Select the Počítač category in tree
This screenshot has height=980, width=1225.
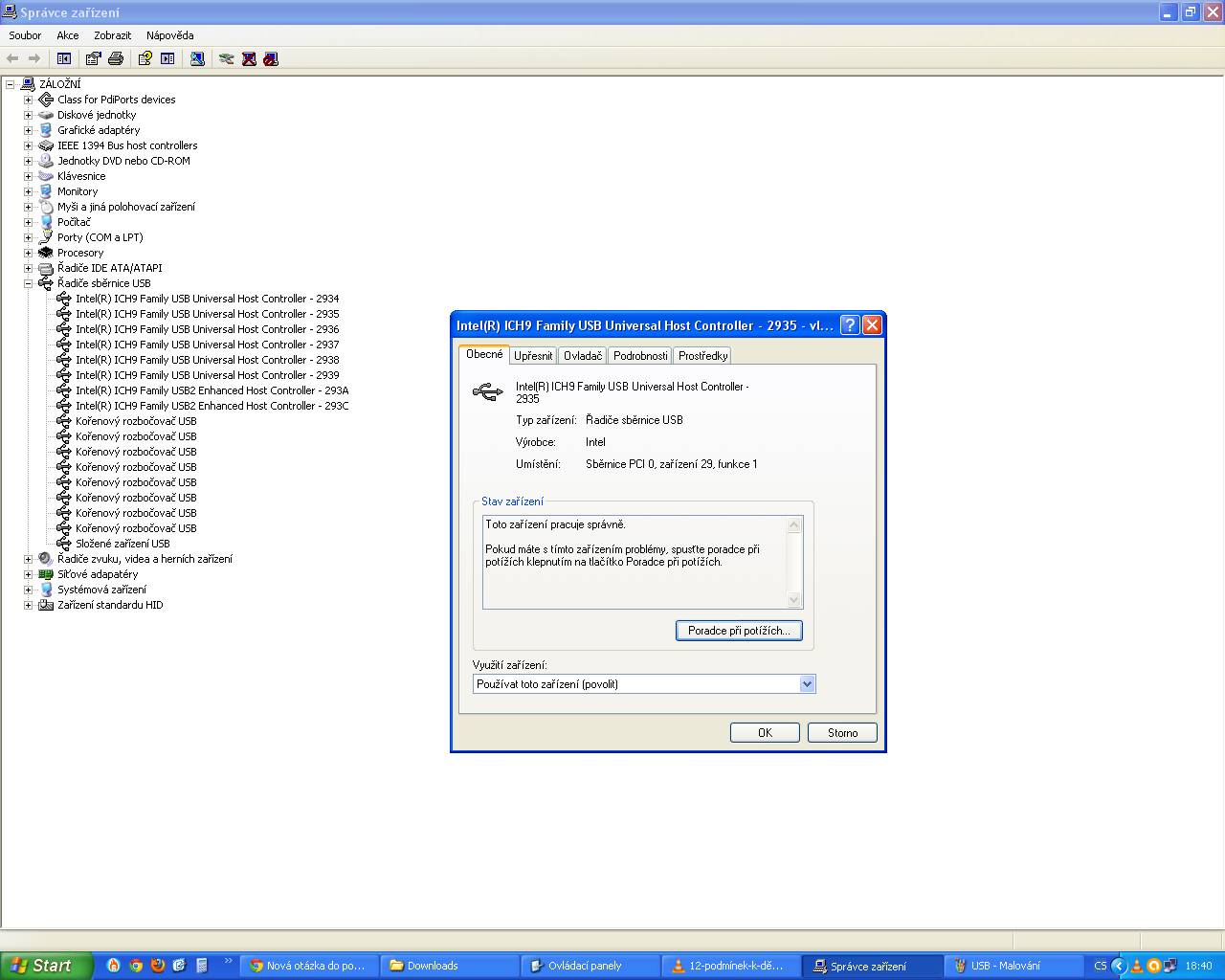point(74,222)
